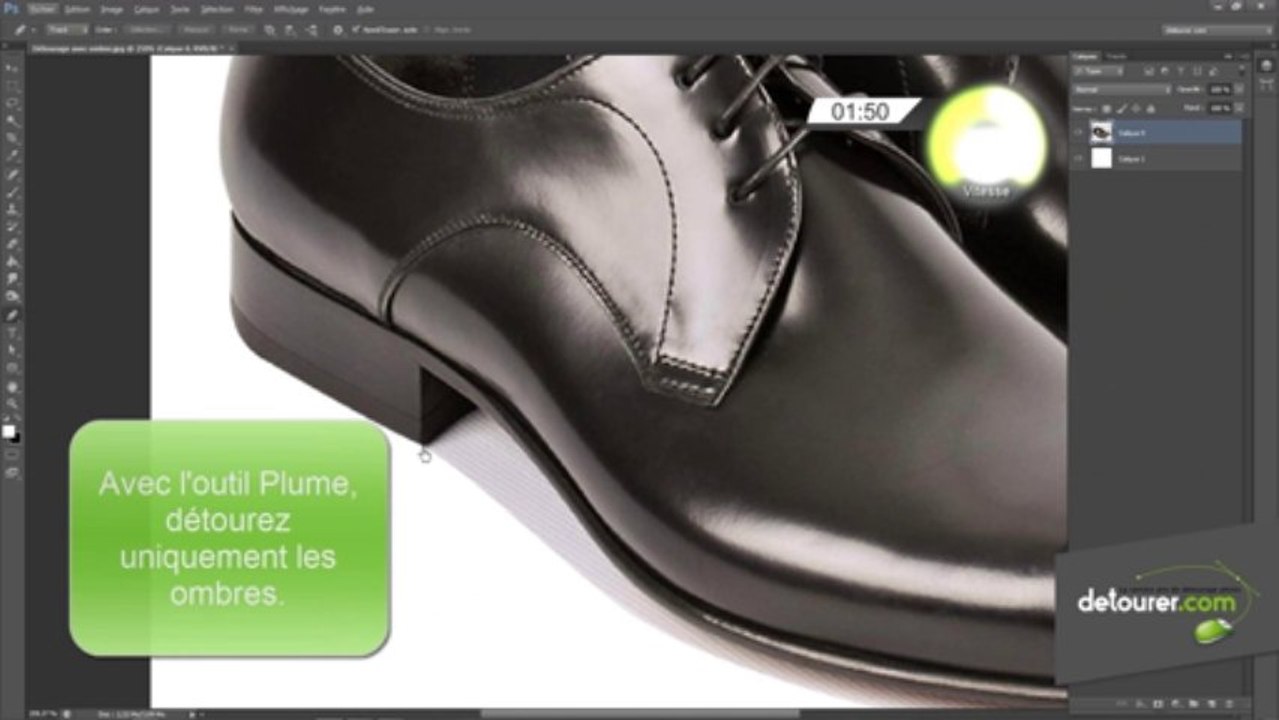This screenshot has width=1279, height=720.
Task: Click the path alignment icon in options bar
Action: 290,30
